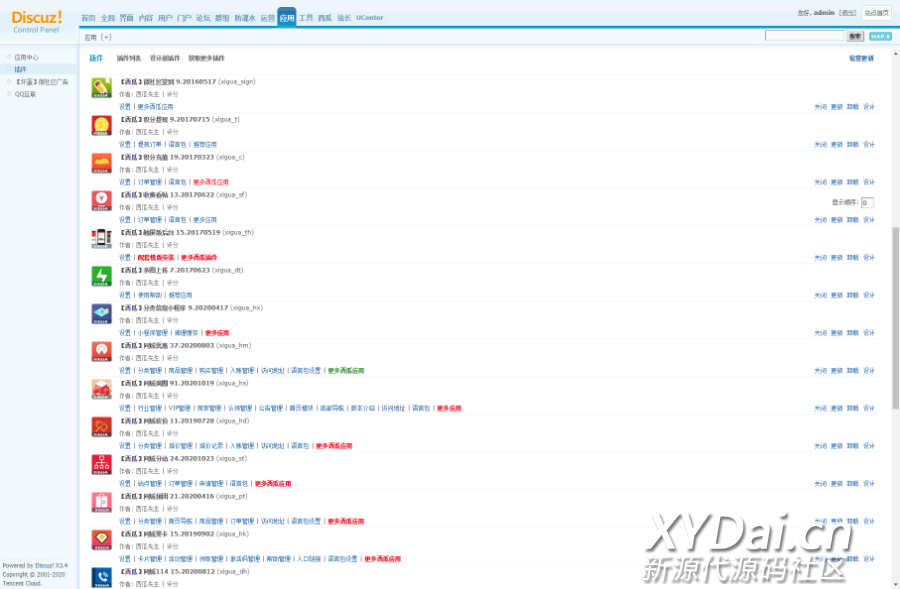Image resolution: width=900 pixels, height=589 pixels.
Task: Open 提现订单 under xigua_t plugin
Action: click(149, 145)
